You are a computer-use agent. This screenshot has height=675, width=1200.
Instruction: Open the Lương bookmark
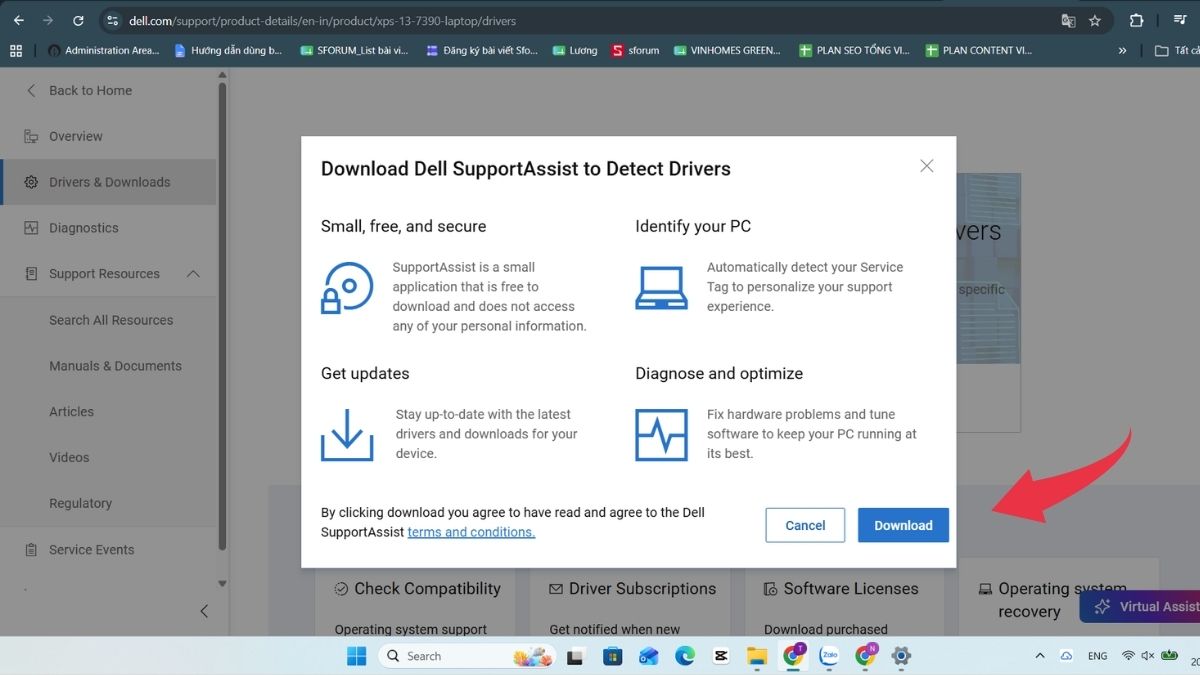pyautogui.click(x=575, y=50)
